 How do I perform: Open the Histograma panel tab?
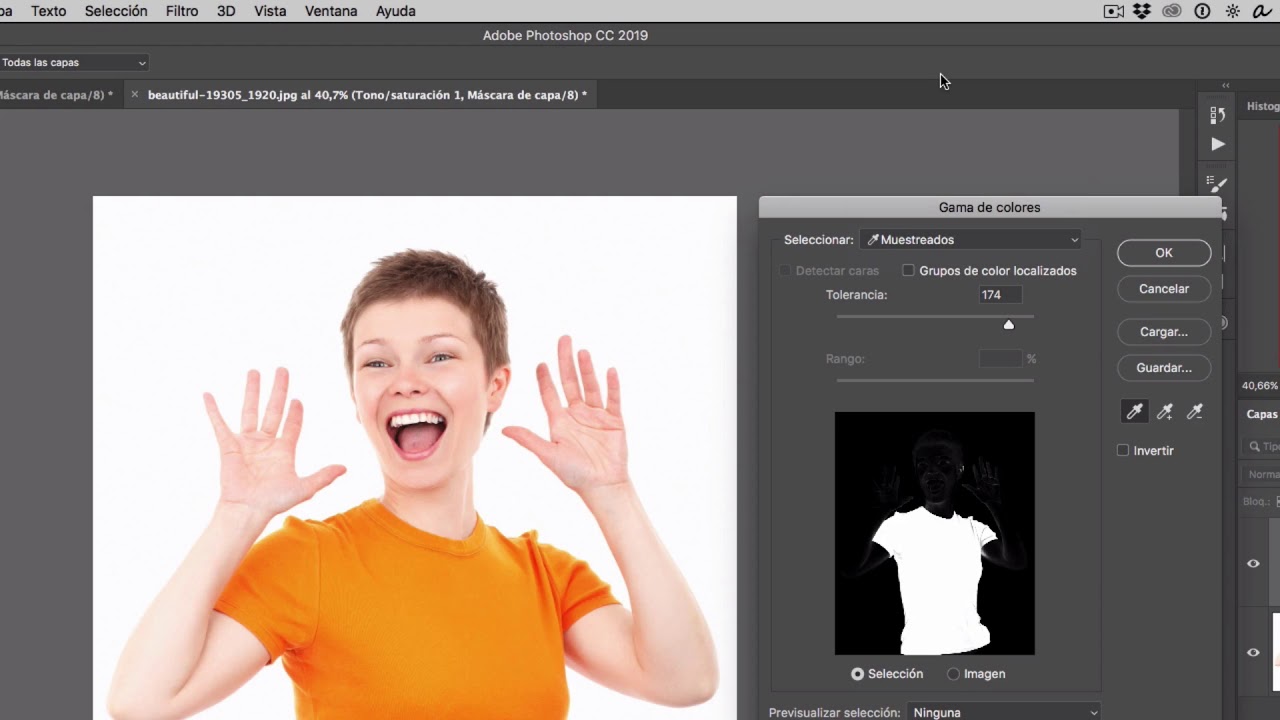(x=1262, y=106)
